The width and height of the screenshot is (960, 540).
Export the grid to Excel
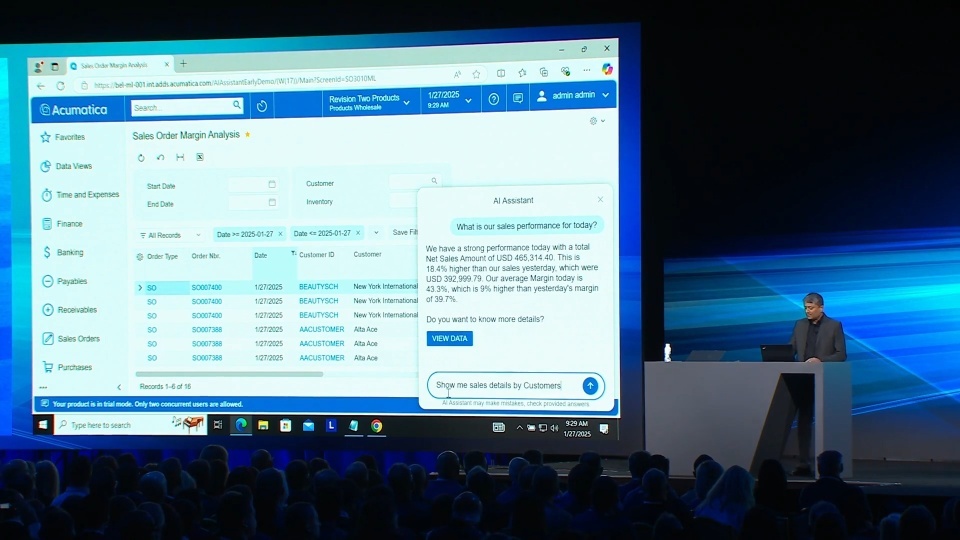click(199, 158)
